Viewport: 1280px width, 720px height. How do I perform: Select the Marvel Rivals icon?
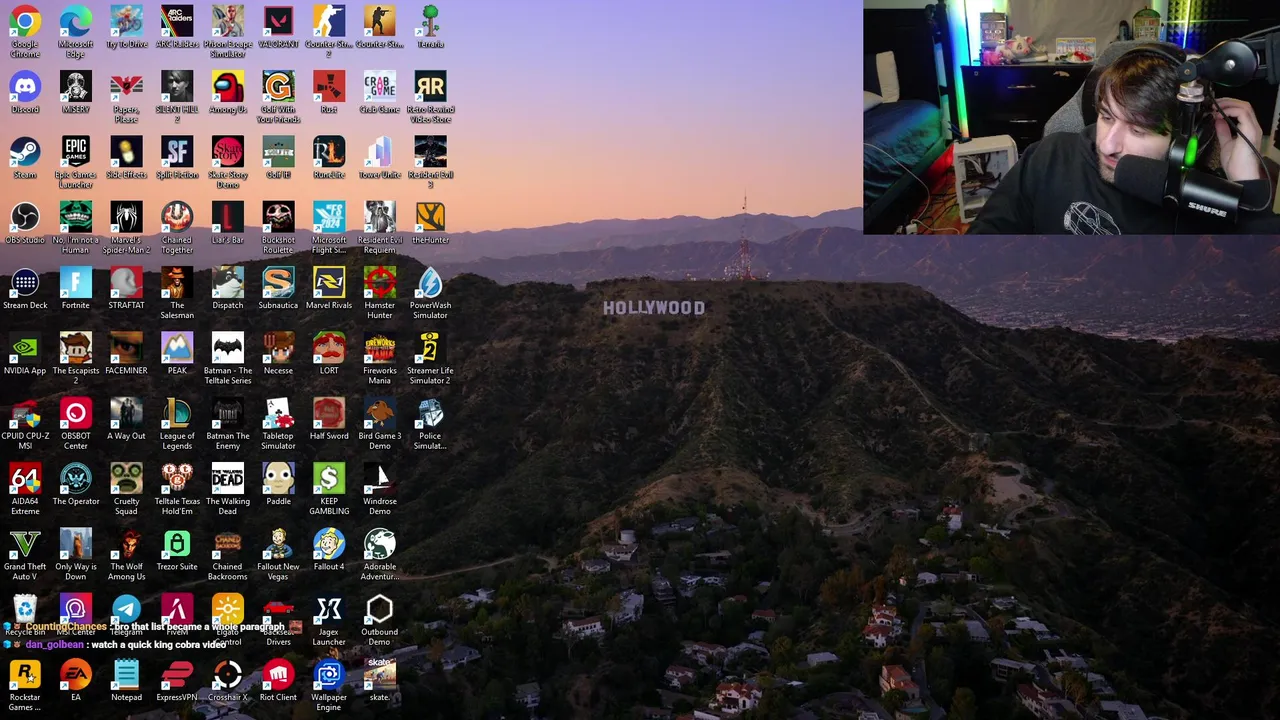click(x=329, y=283)
